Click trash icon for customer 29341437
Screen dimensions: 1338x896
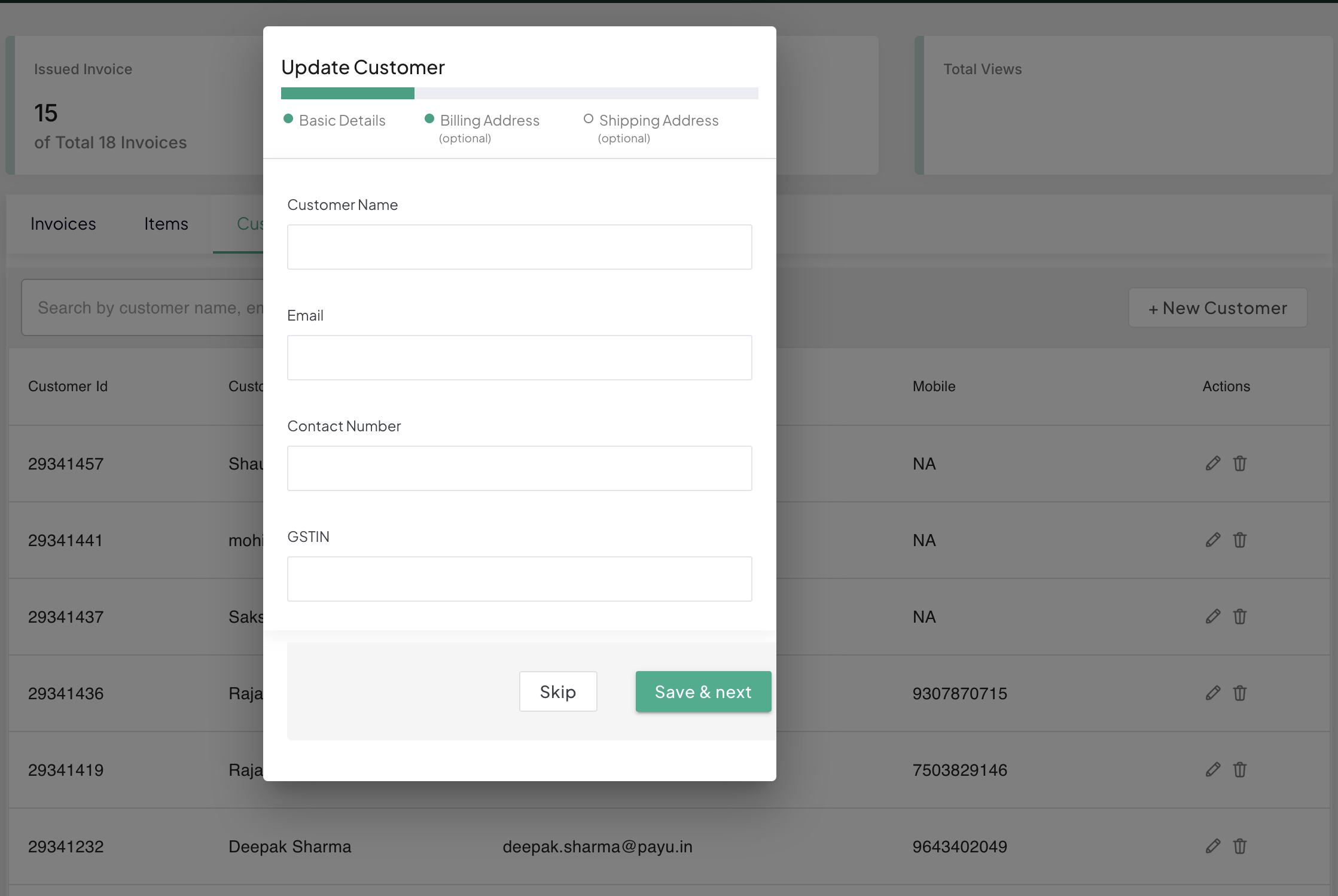tap(1239, 617)
